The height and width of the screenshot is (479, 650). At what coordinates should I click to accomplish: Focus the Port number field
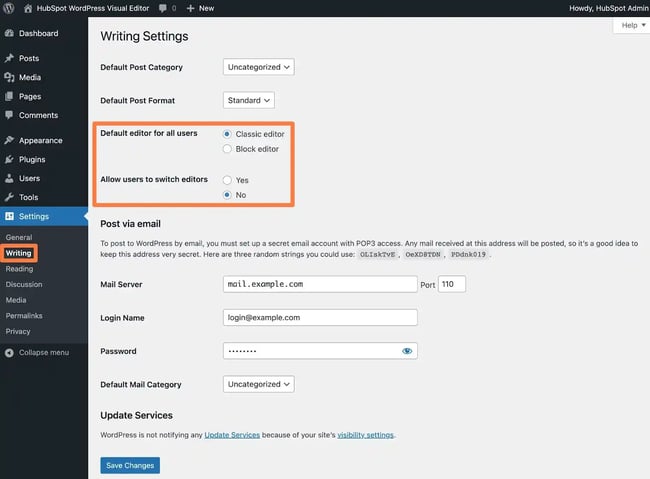[x=452, y=284]
